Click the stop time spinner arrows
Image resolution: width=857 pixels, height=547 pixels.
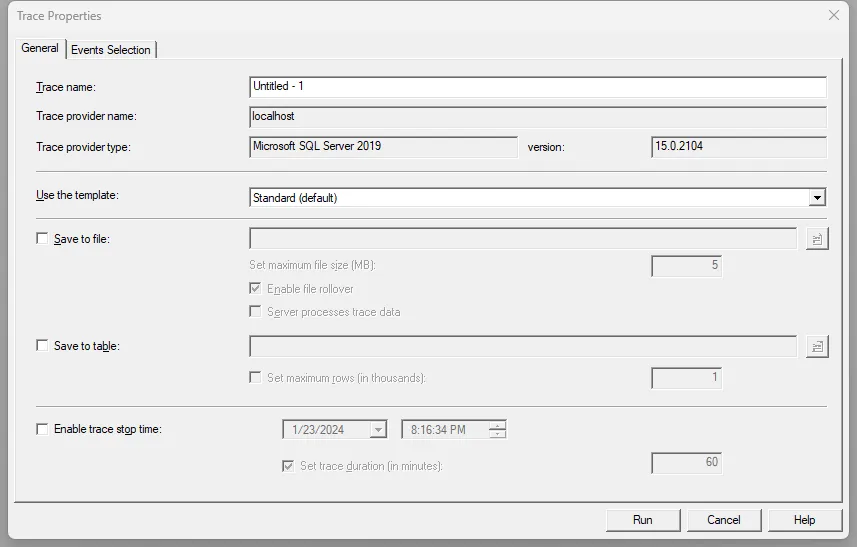(497, 430)
